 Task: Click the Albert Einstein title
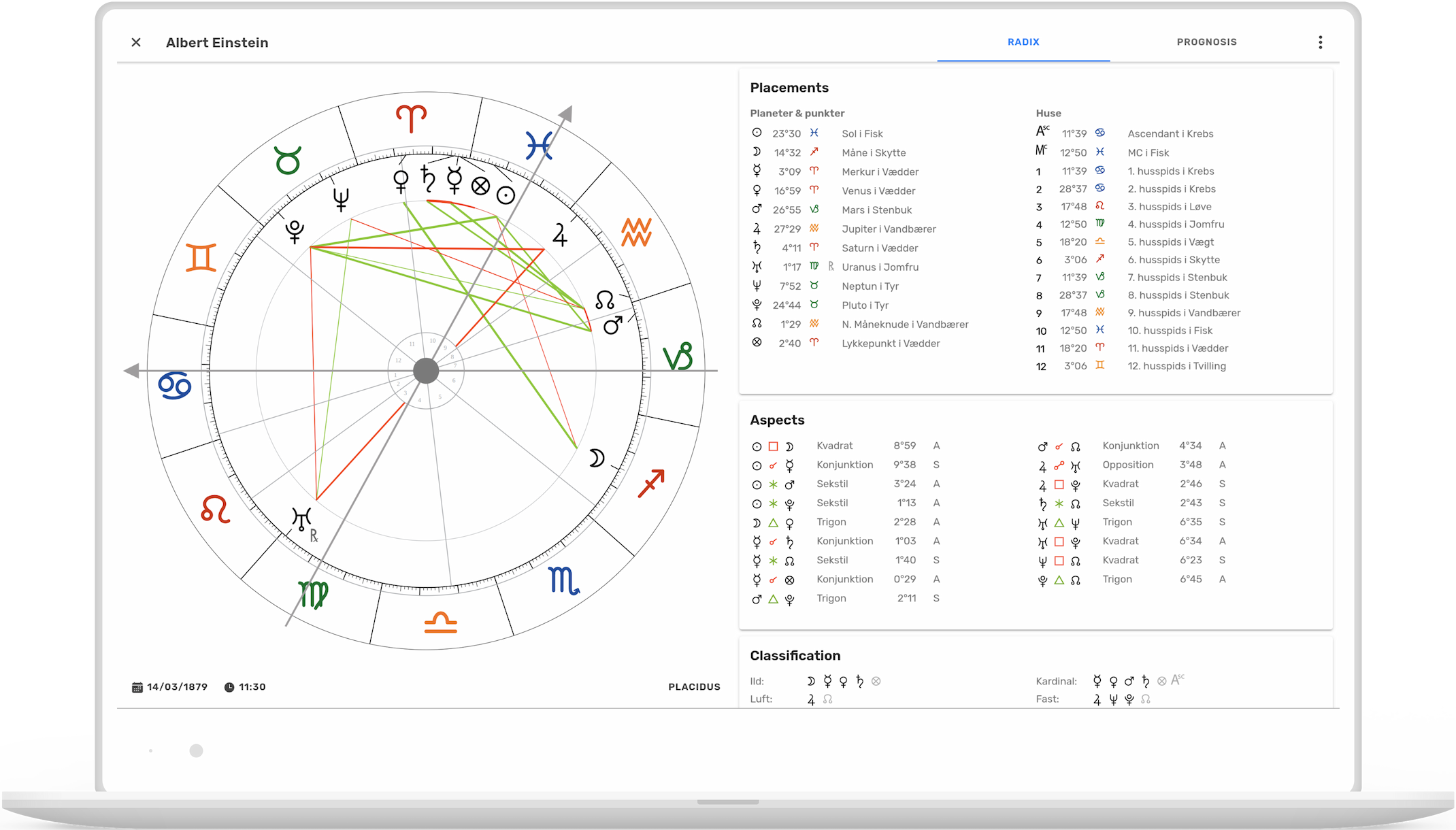[217, 43]
